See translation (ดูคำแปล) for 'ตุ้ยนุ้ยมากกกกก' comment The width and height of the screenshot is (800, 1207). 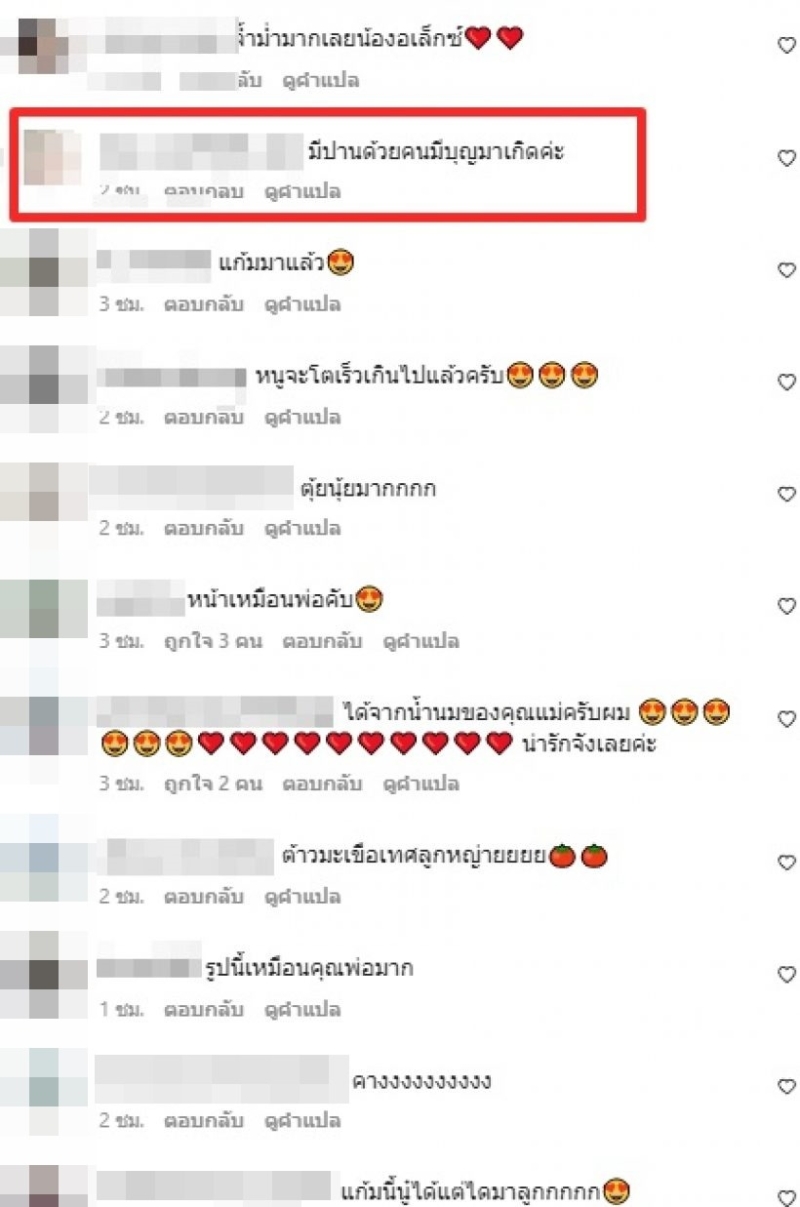pos(303,528)
